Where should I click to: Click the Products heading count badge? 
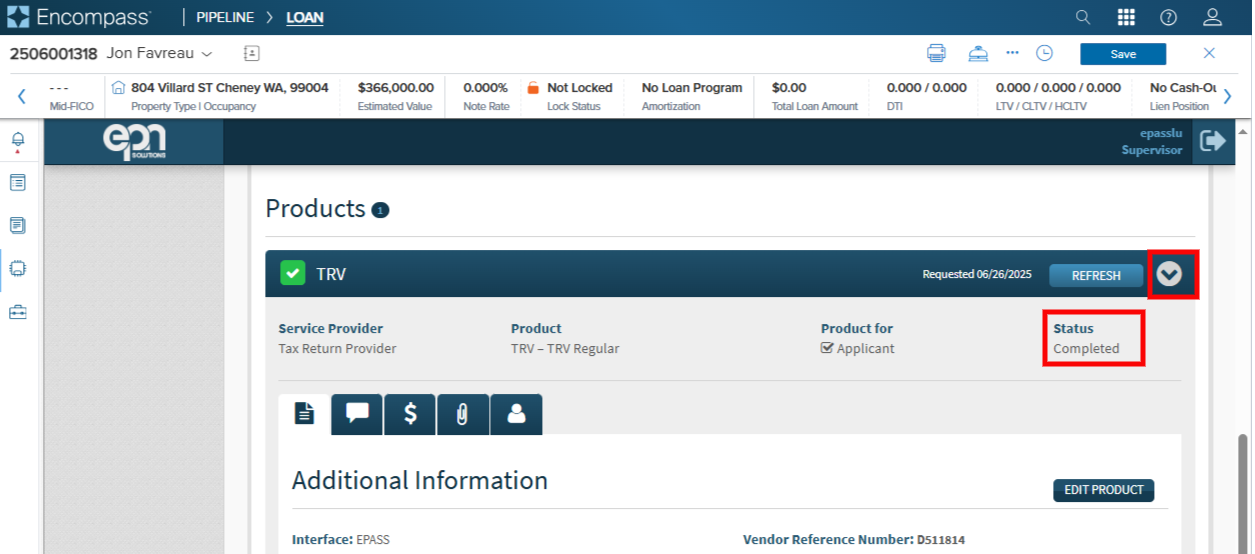tap(380, 210)
